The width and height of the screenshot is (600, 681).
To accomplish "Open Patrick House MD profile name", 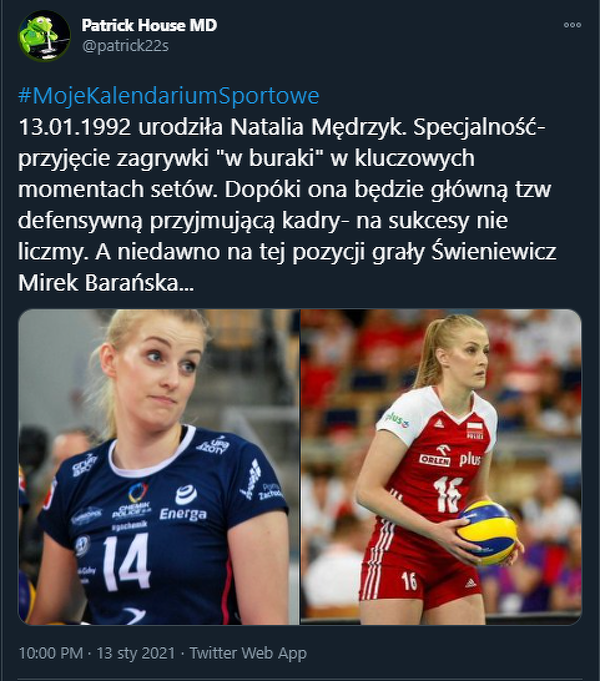I will pyautogui.click(x=149, y=25).
